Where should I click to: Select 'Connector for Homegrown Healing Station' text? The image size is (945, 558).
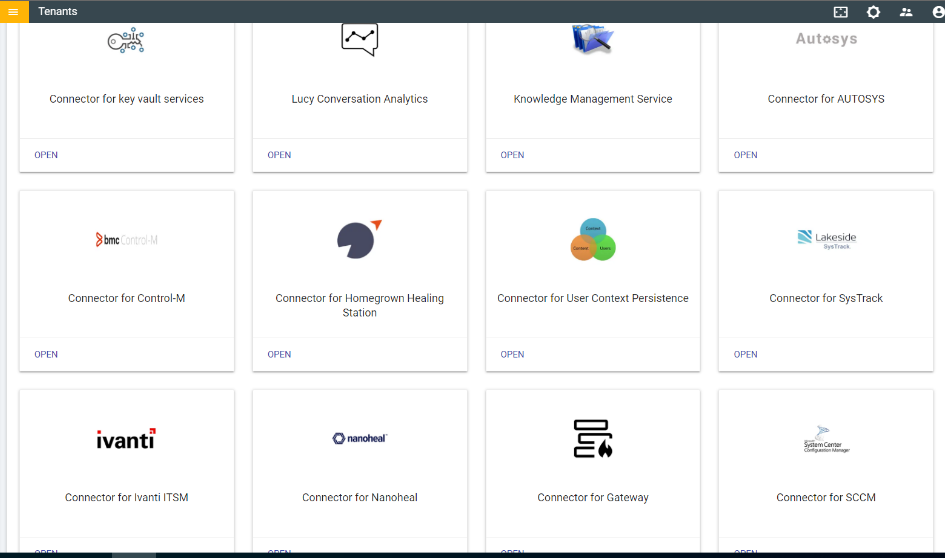[360, 306]
